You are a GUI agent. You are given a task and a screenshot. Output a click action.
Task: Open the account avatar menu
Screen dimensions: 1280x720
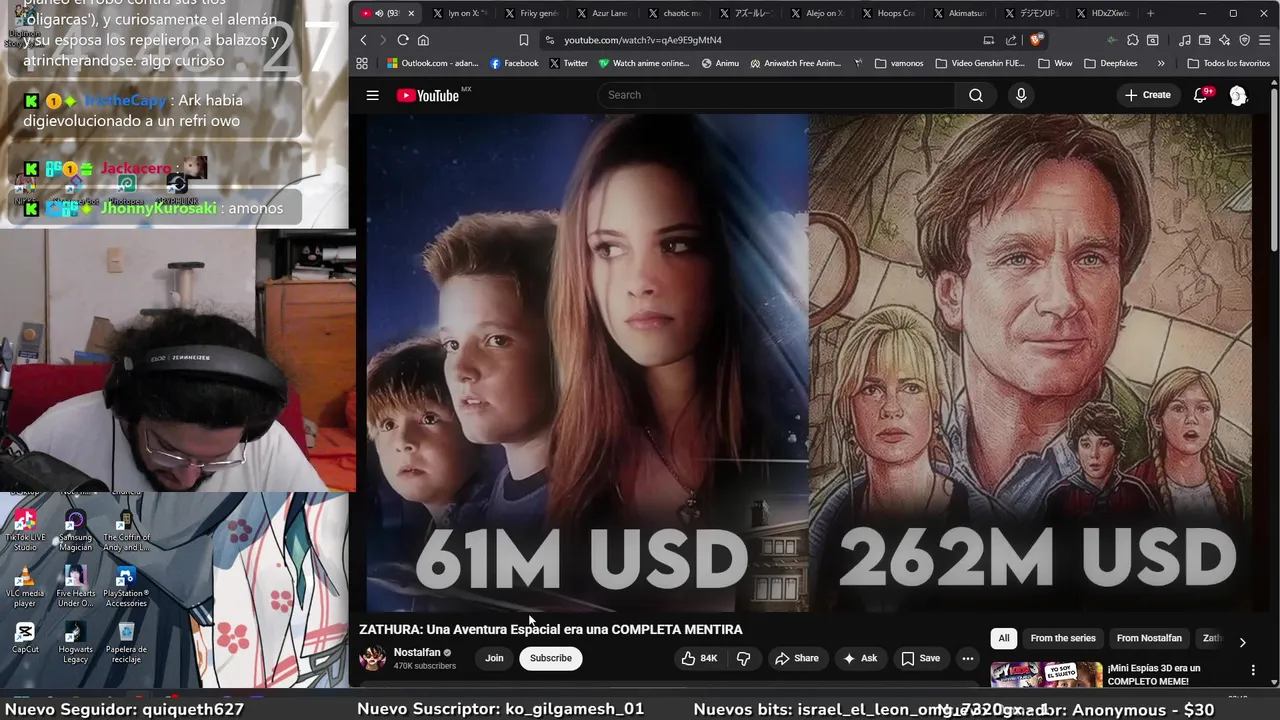click(1238, 95)
